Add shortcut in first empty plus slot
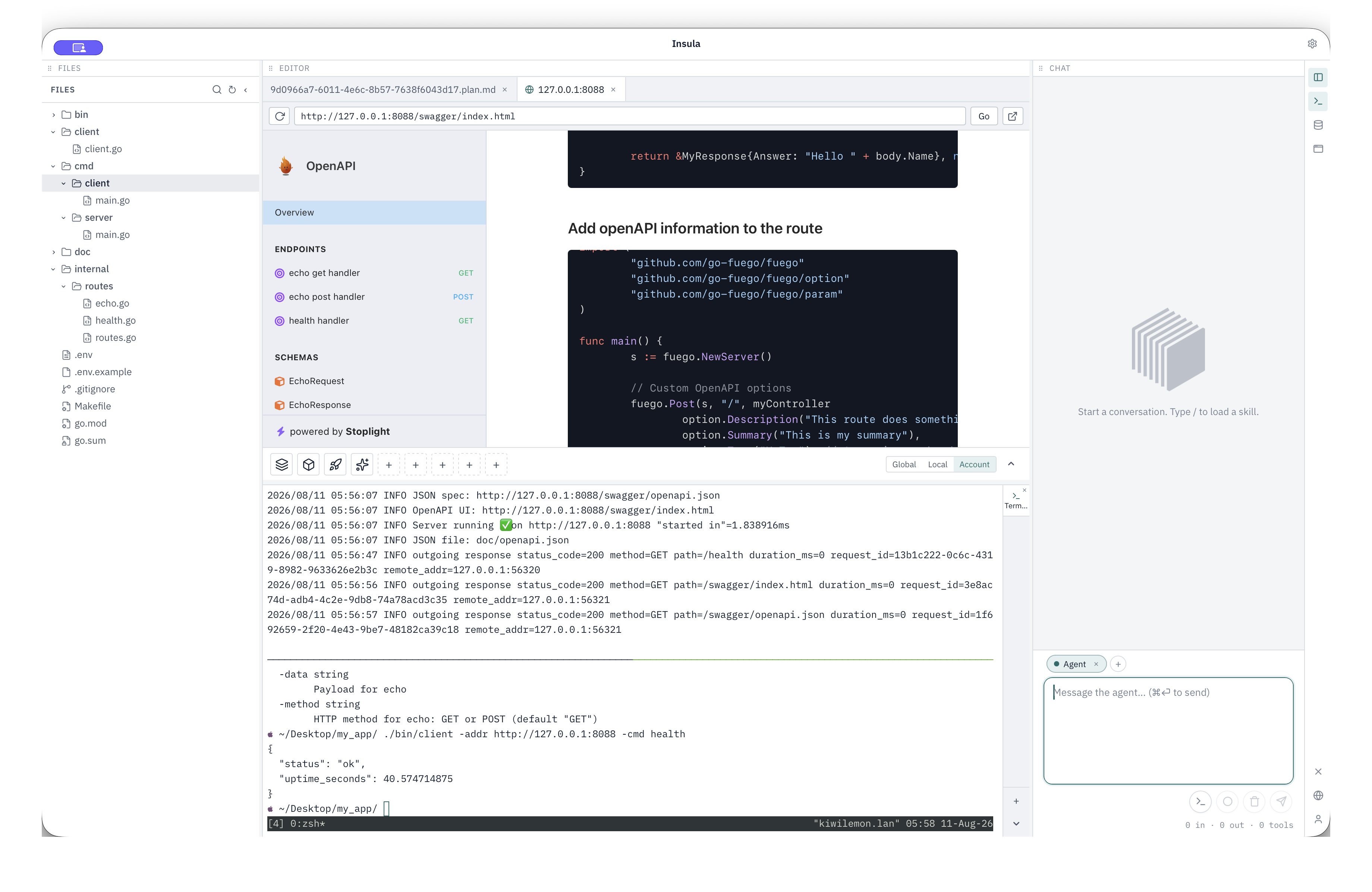 [388, 465]
